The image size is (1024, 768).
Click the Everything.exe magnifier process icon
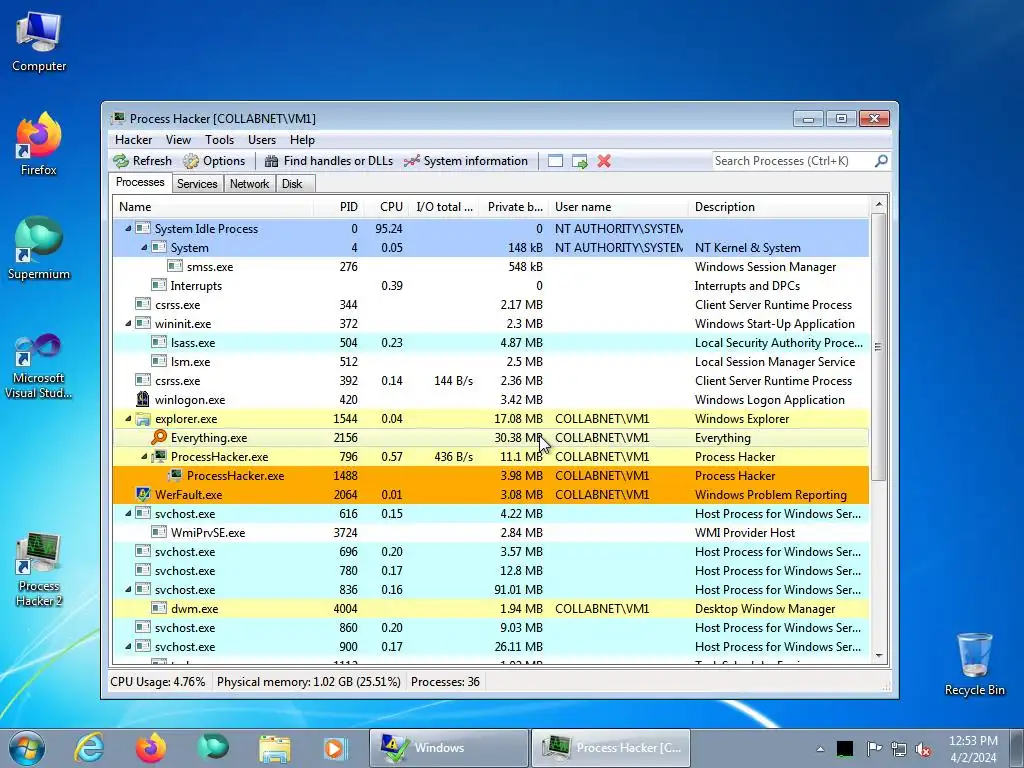pyautogui.click(x=159, y=437)
